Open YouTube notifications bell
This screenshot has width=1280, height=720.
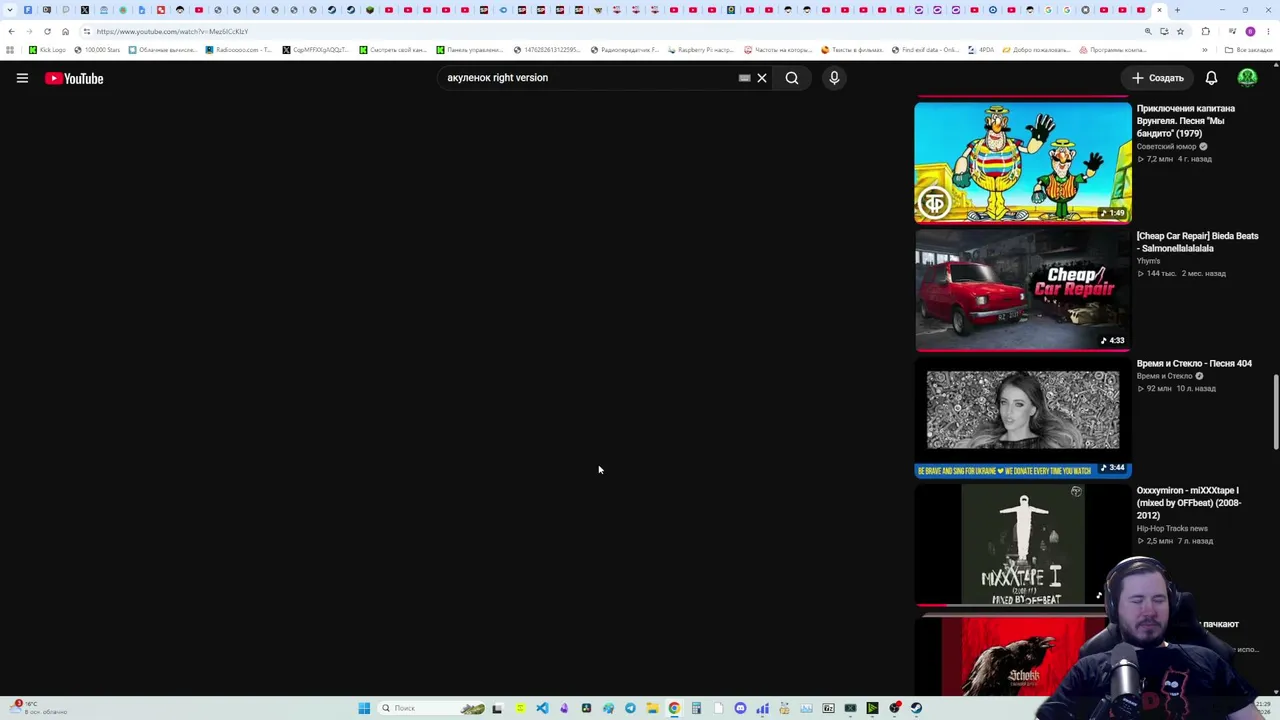point(1211,78)
